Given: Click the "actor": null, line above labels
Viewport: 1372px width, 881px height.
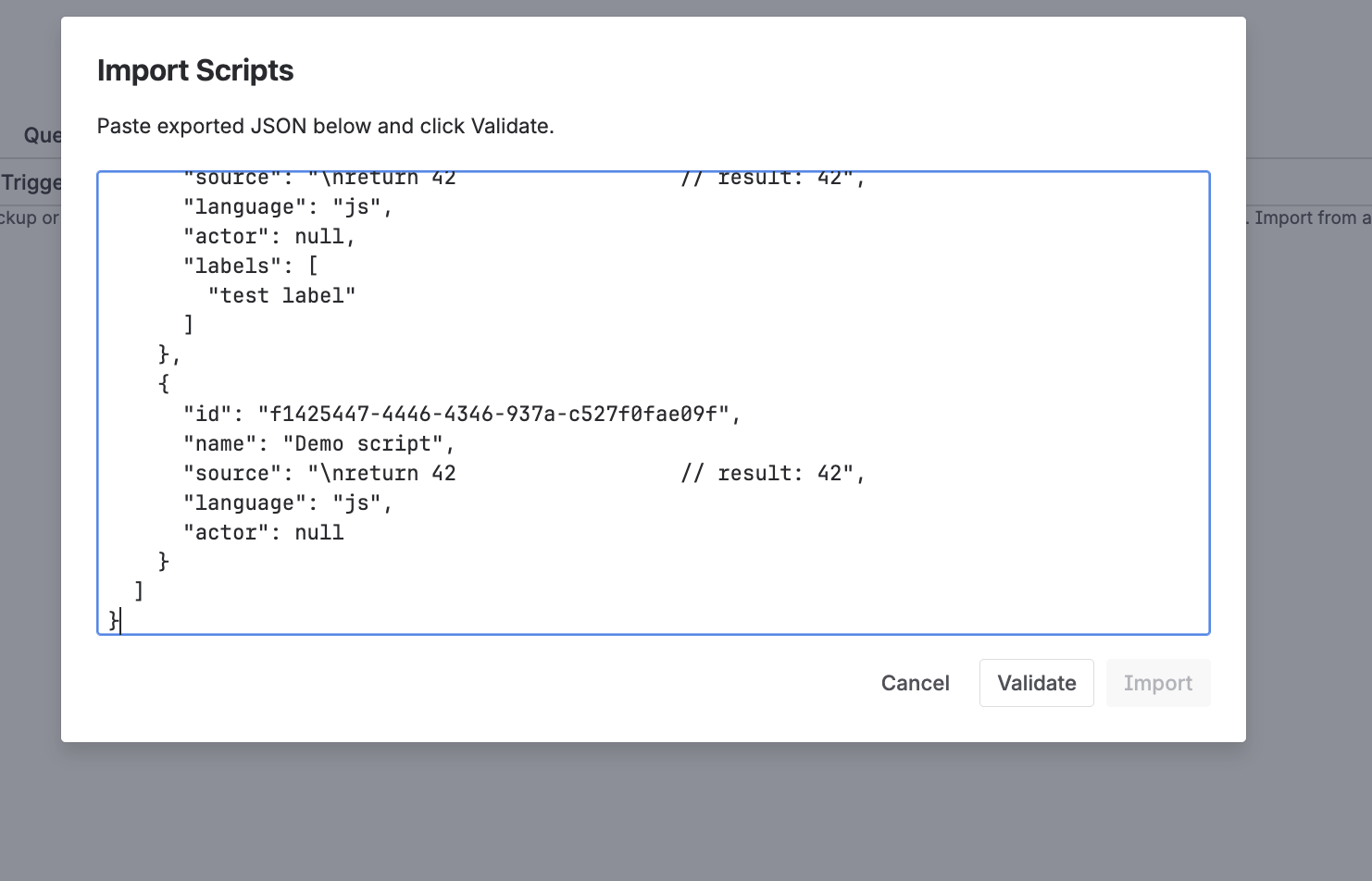Looking at the screenshot, I should click(268, 236).
